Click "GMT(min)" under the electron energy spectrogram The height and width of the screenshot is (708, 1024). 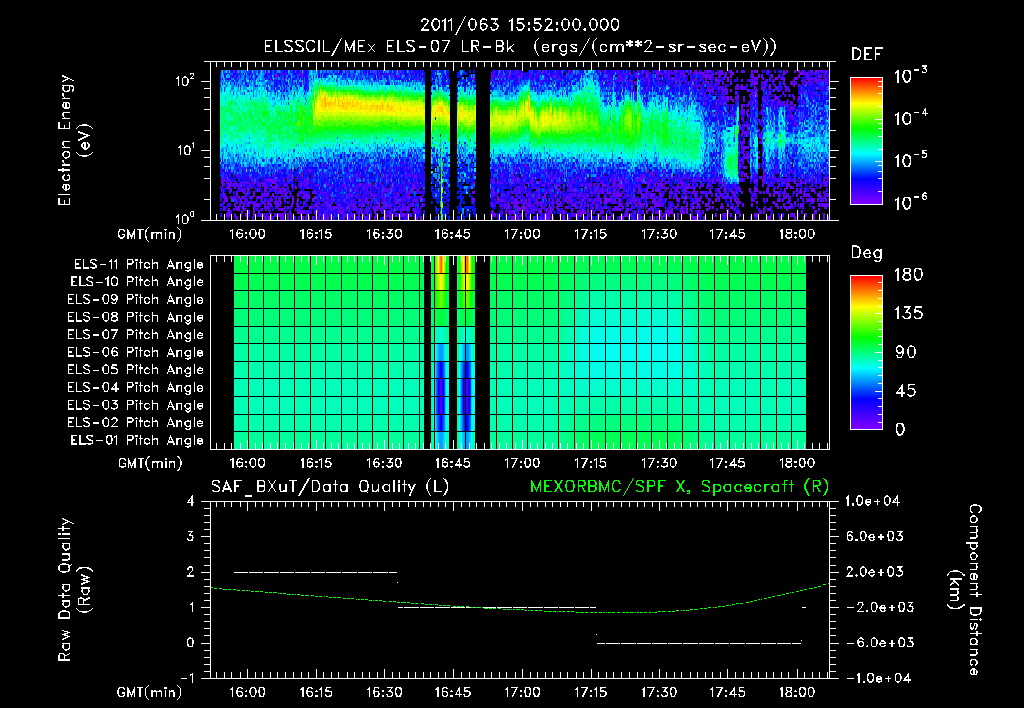coord(150,234)
